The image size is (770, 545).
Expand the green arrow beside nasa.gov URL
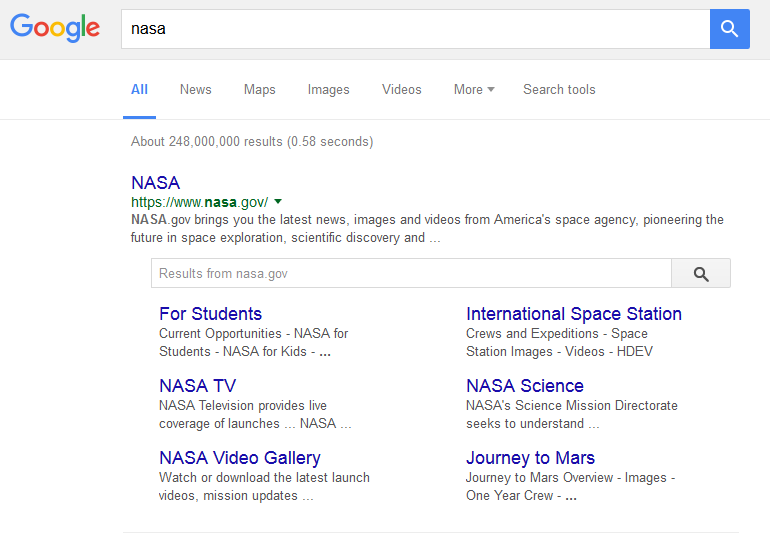click(x=278, y=201)
